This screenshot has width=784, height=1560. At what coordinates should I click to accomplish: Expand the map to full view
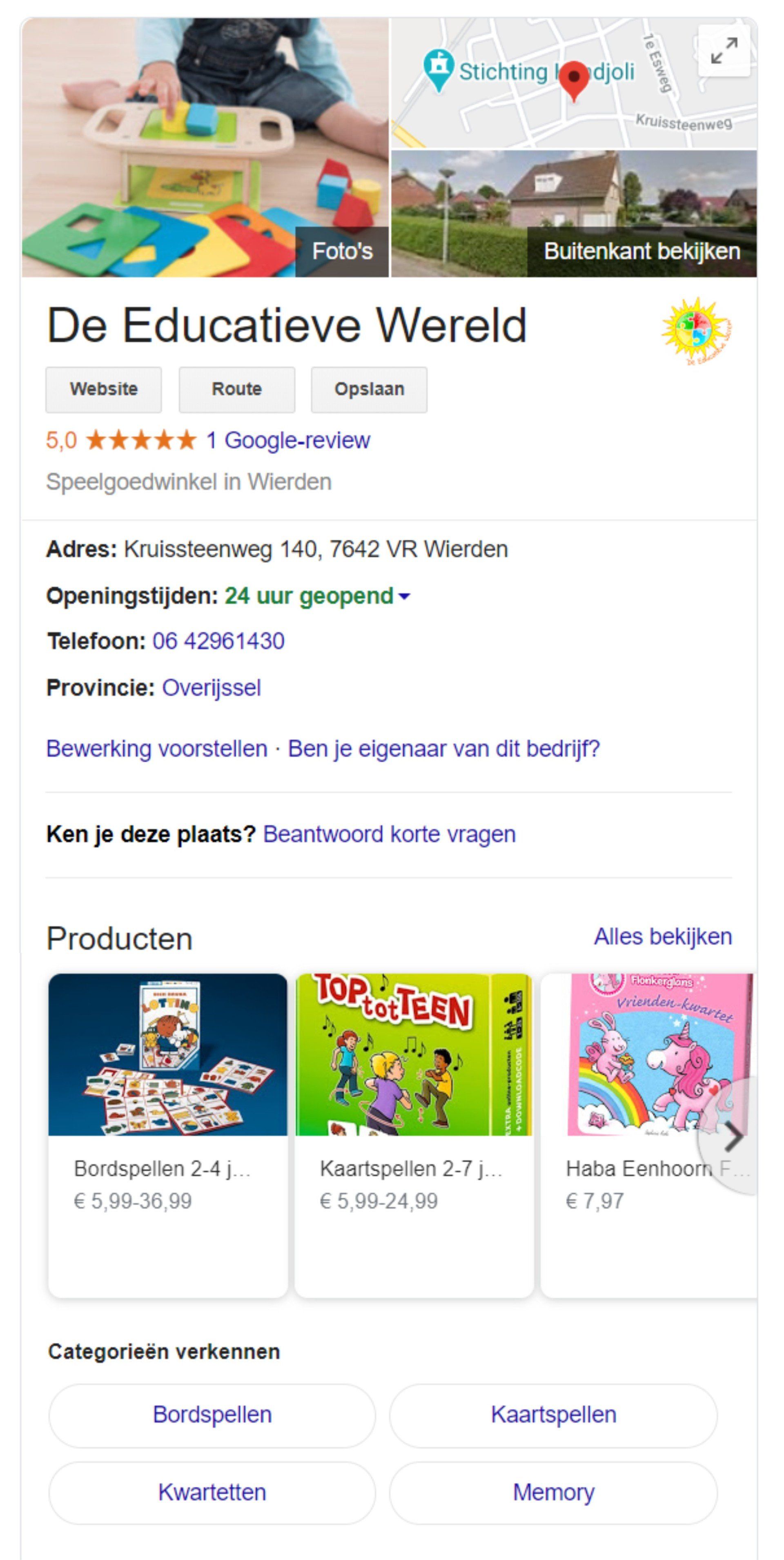click(724, 50)
